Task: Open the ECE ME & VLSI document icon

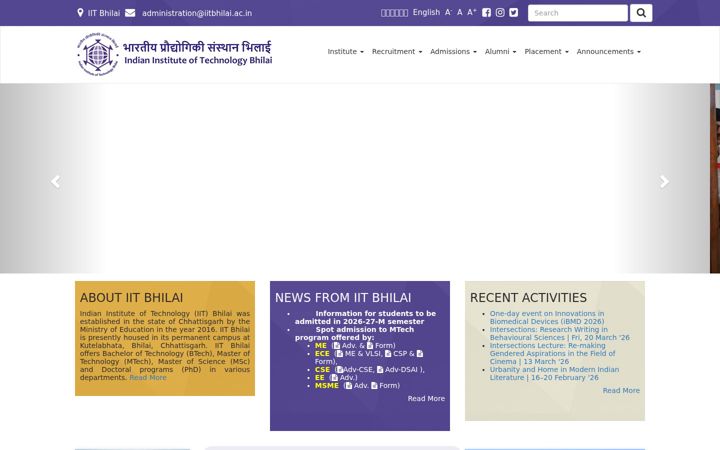Action: [x=339, y=354]
